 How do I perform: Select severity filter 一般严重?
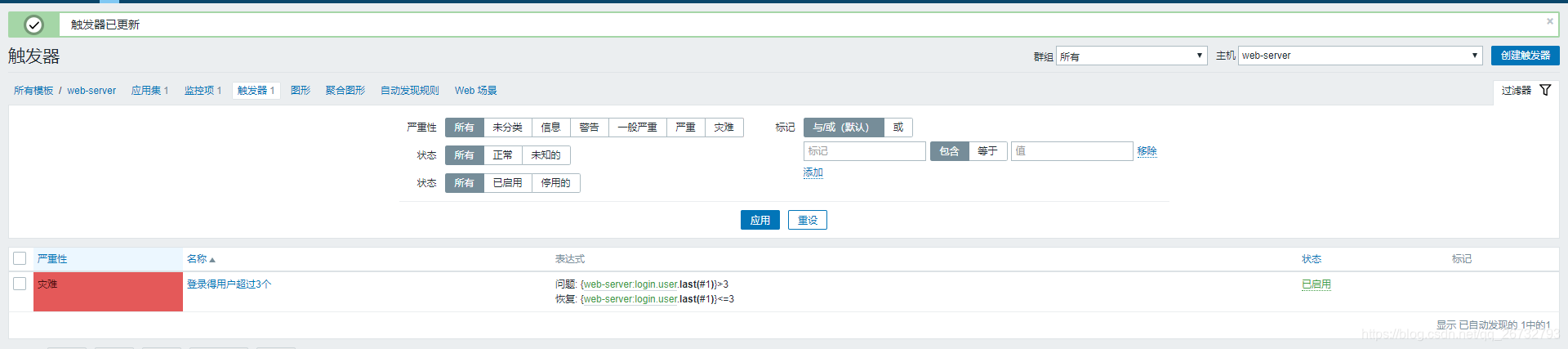coord(637,128)
